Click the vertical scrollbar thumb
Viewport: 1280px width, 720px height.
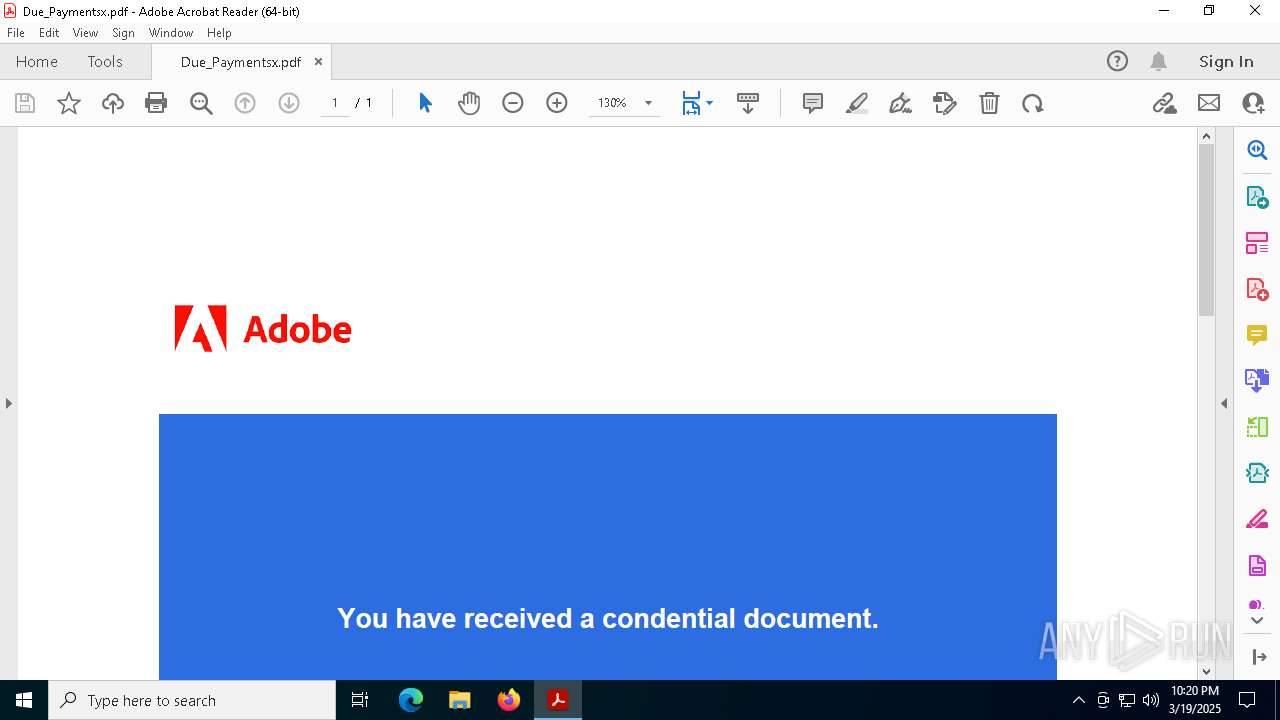coord(1206,230)
